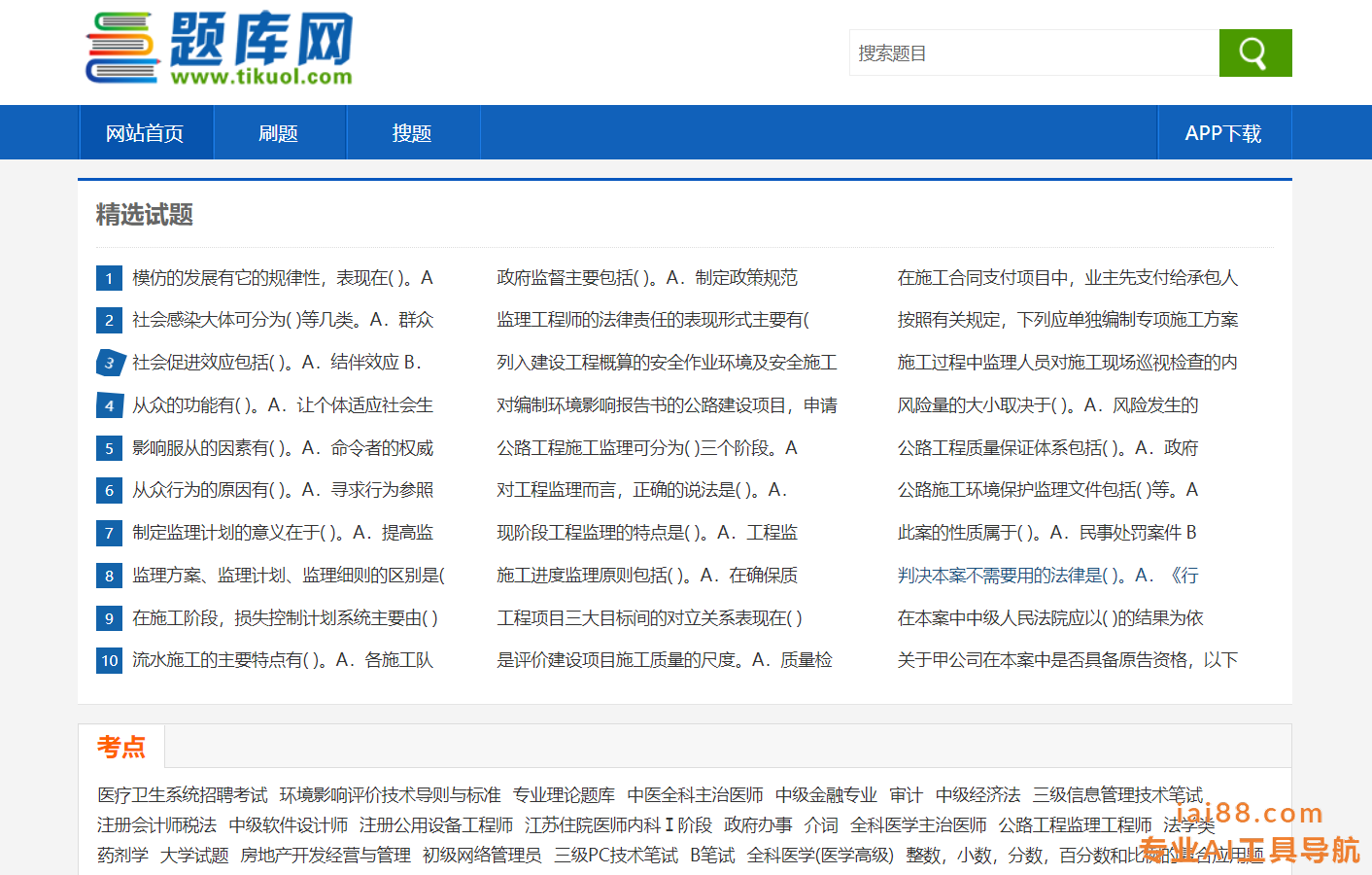The height and width of the screenshot is (875, 1372).
Task: Go to the 刷题 menu item
Action: pyautogui.click(x=278, y=133)
